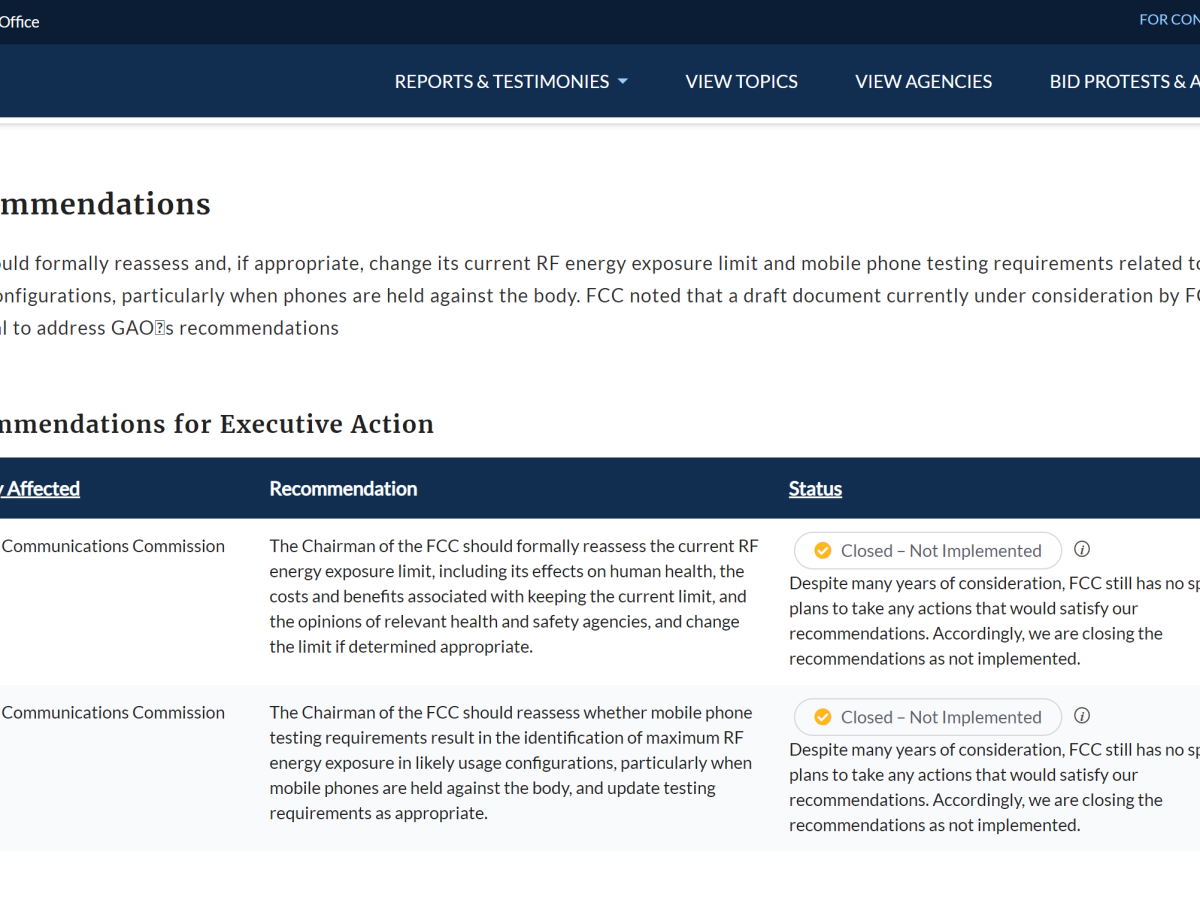Click info icon beside second Closed status
The image size is (1200, 900).
[1082, 716]
